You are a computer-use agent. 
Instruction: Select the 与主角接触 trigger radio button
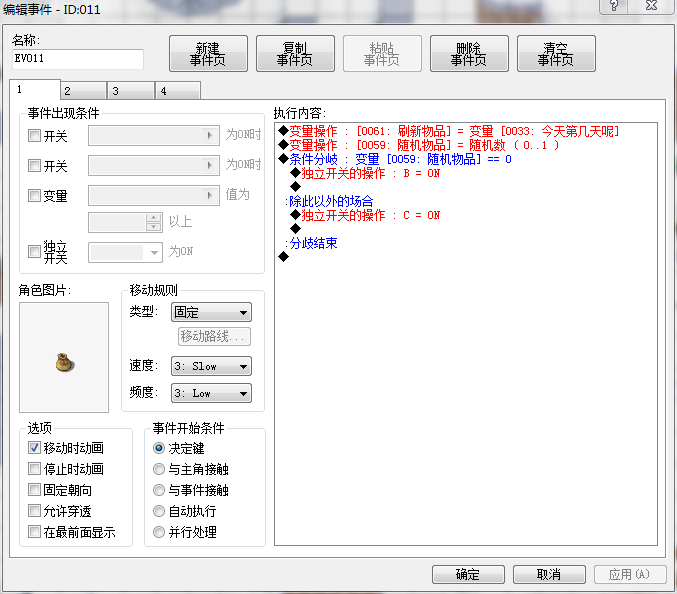click(x=159, y=469)
